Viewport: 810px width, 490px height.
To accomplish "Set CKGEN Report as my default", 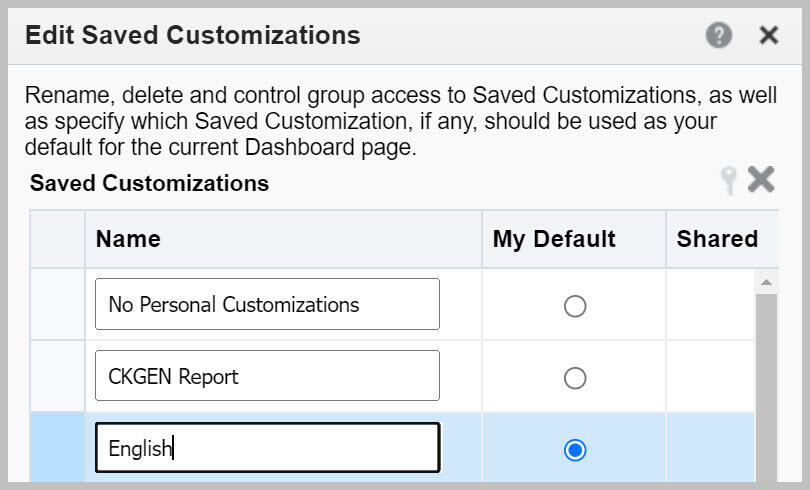I will tap(575, 378).
